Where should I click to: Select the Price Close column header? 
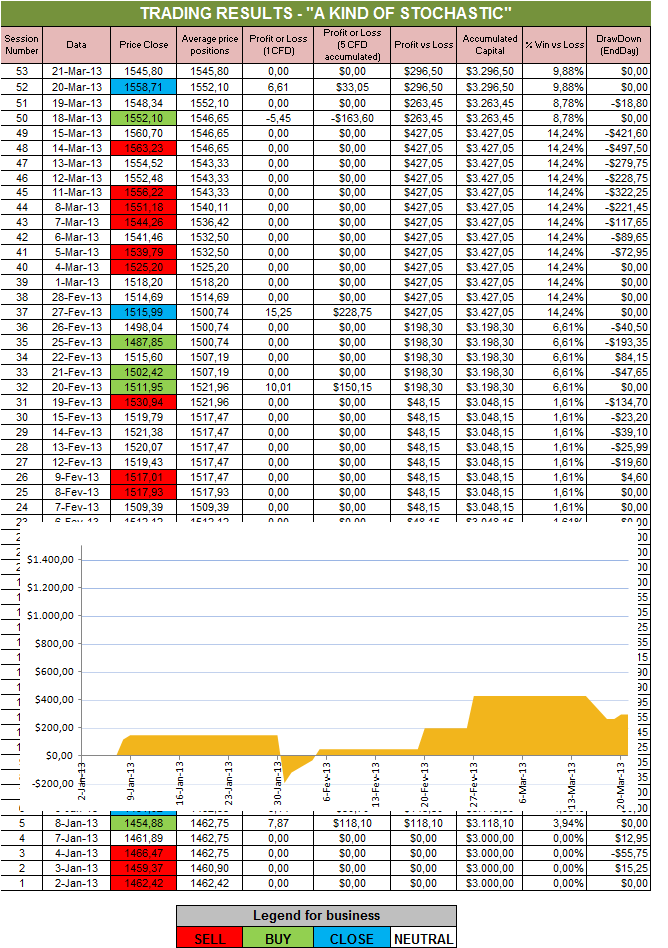coord(143,45)
